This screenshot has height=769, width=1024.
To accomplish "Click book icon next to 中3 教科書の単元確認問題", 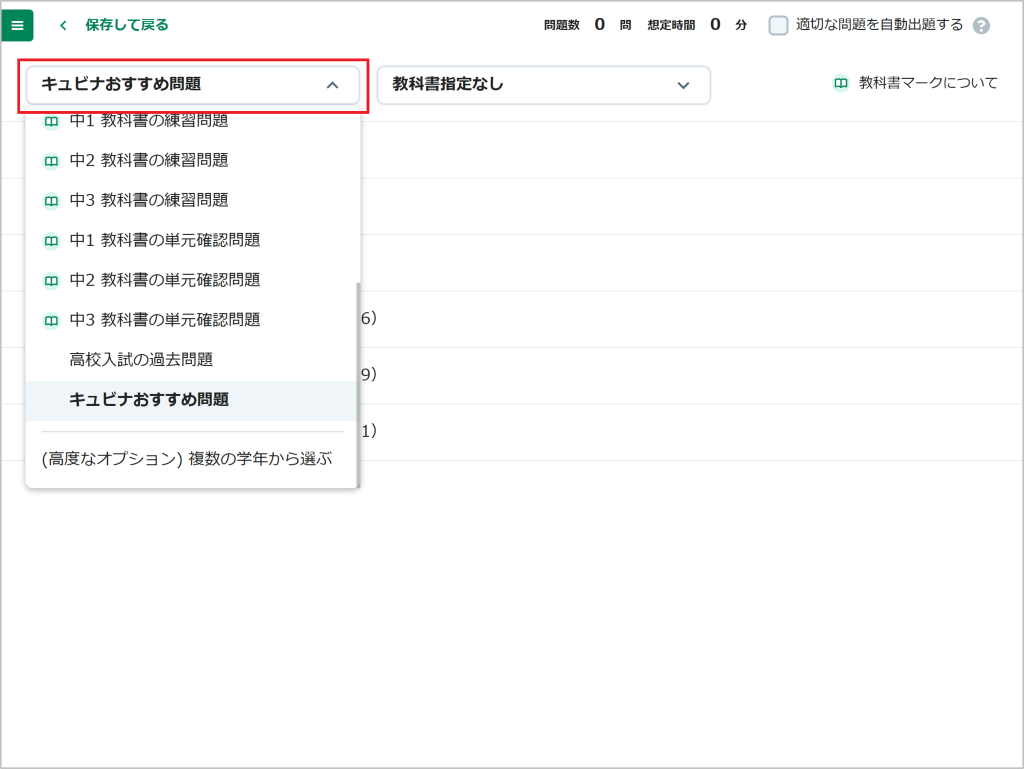I will pyautogui.click(x=51, y=321).
